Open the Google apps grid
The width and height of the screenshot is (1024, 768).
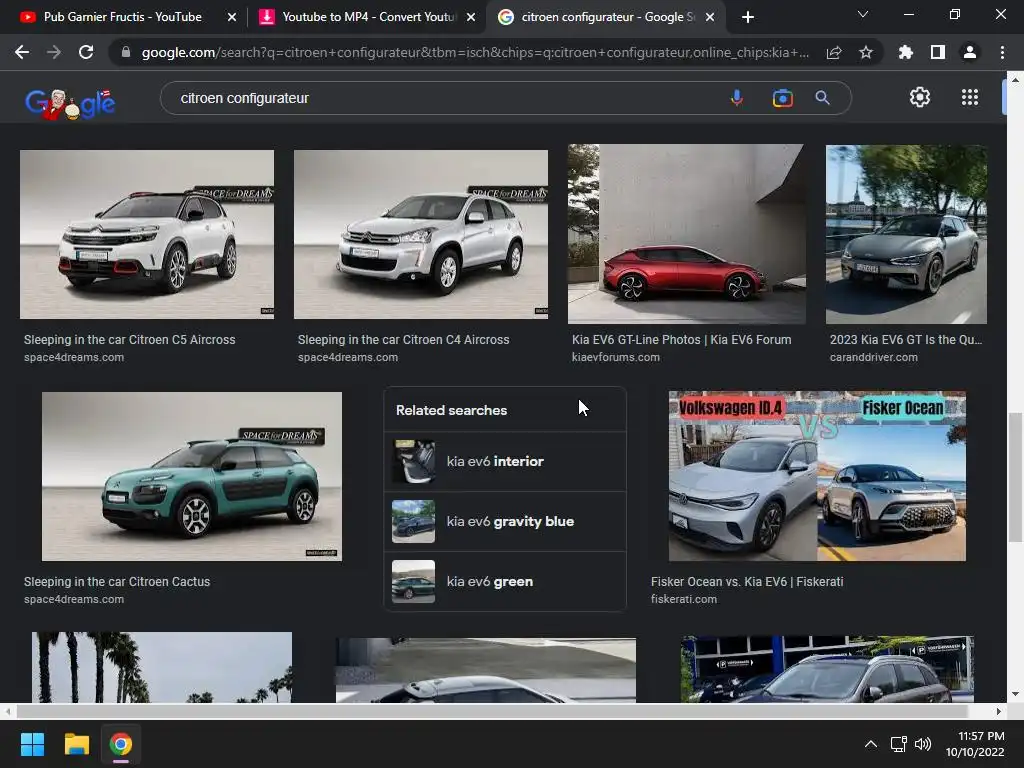coord(970,97)
